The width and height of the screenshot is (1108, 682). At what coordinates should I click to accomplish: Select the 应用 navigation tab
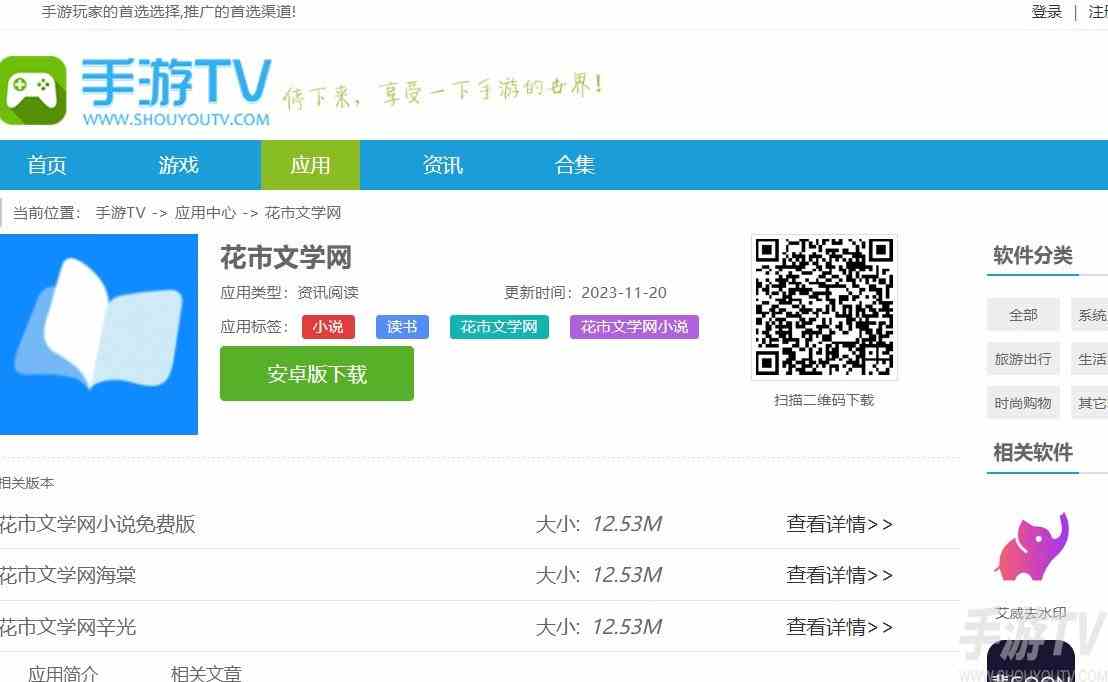[x=310, y=165]
